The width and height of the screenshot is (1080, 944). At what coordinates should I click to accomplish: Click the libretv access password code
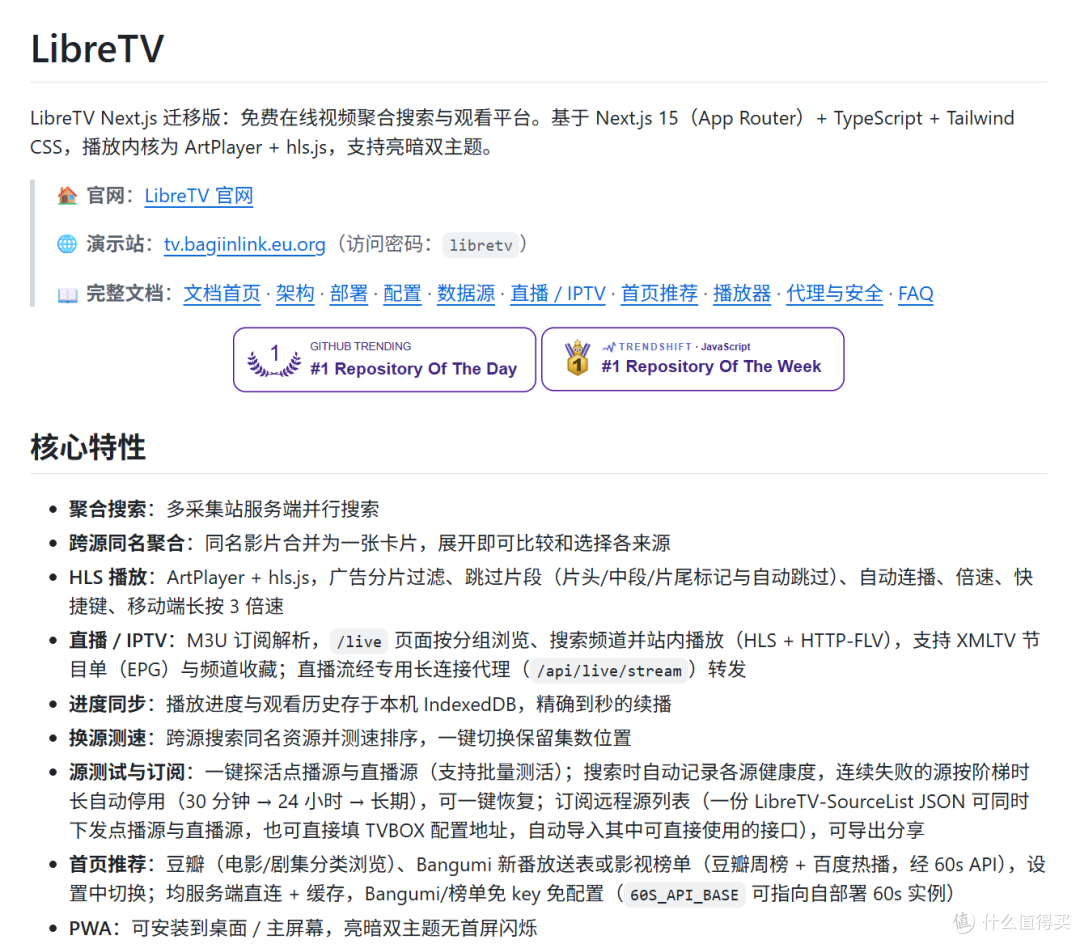(481, 245)
